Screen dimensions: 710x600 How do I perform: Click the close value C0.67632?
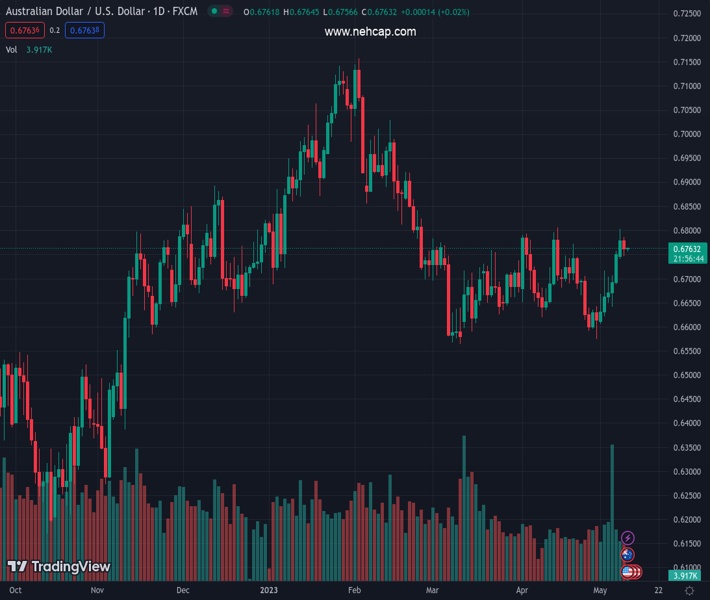[379, 12]
